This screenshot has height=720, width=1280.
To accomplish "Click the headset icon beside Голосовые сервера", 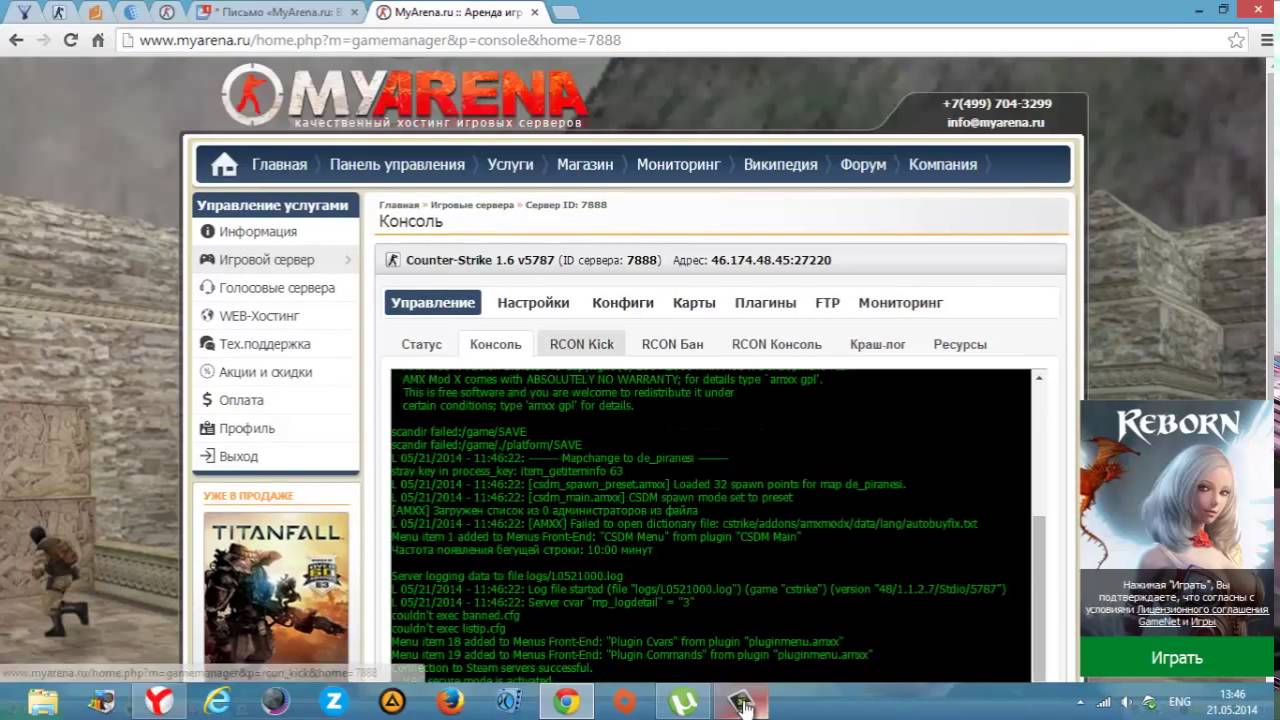I will (x=207, y=287).
